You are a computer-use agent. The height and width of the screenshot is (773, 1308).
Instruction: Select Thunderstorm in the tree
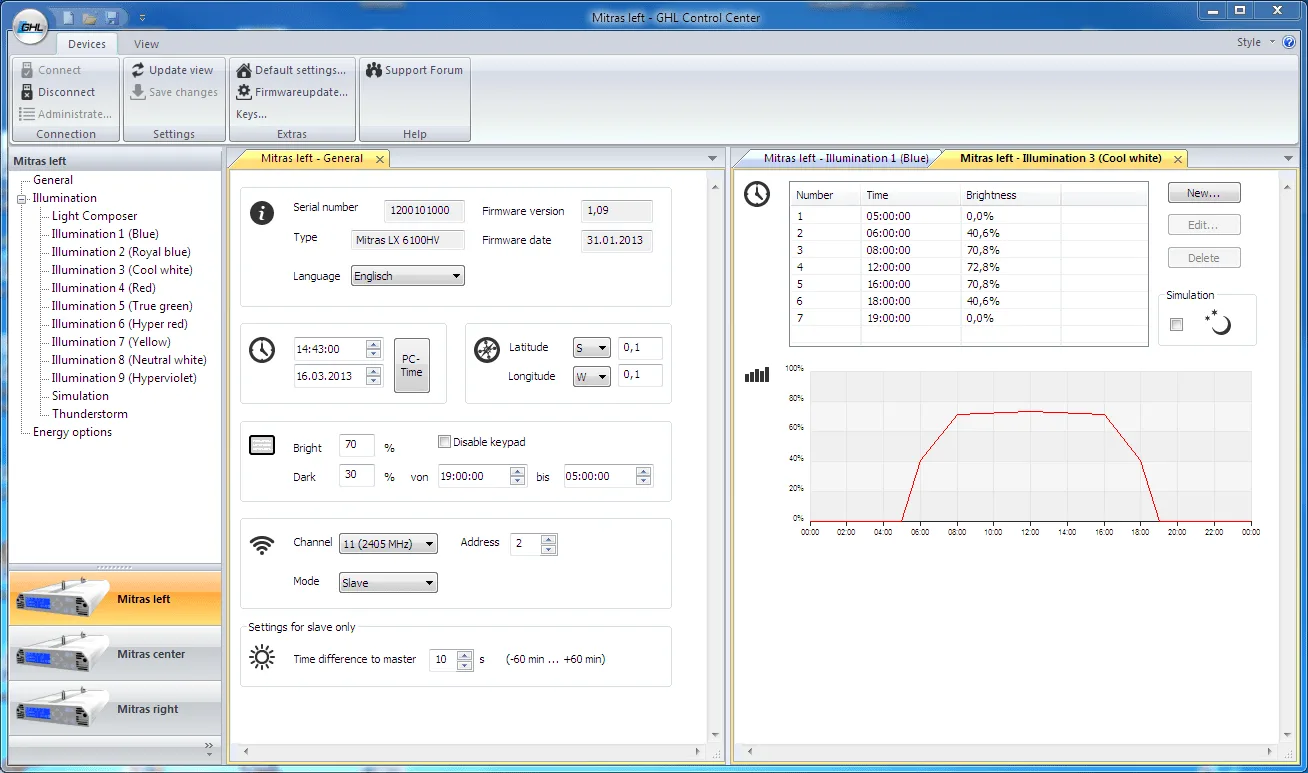(90, 414)
